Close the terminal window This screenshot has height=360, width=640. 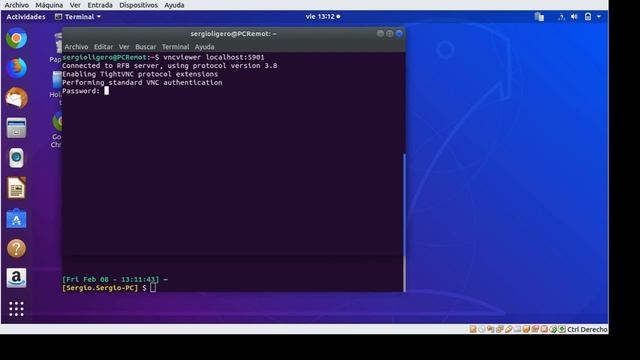399,33
